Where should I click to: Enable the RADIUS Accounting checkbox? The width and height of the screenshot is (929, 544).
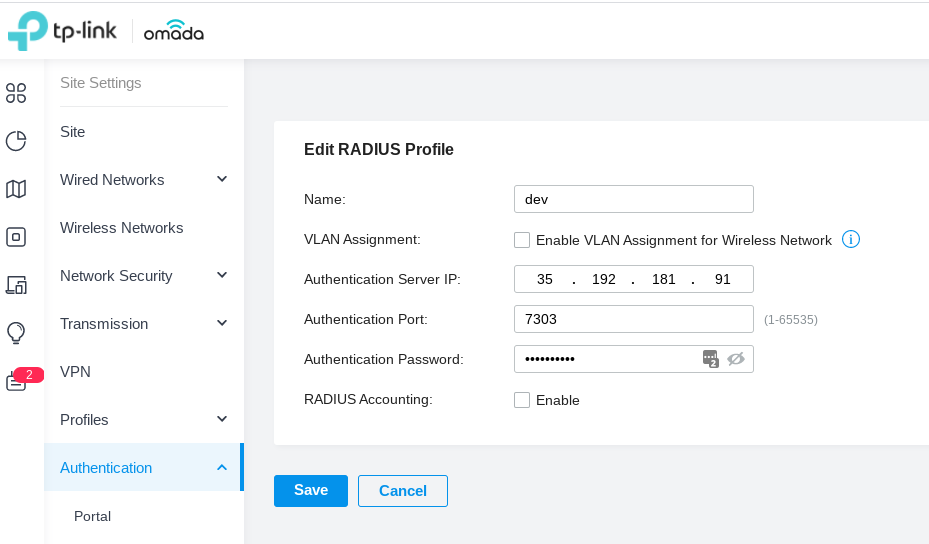522,400
